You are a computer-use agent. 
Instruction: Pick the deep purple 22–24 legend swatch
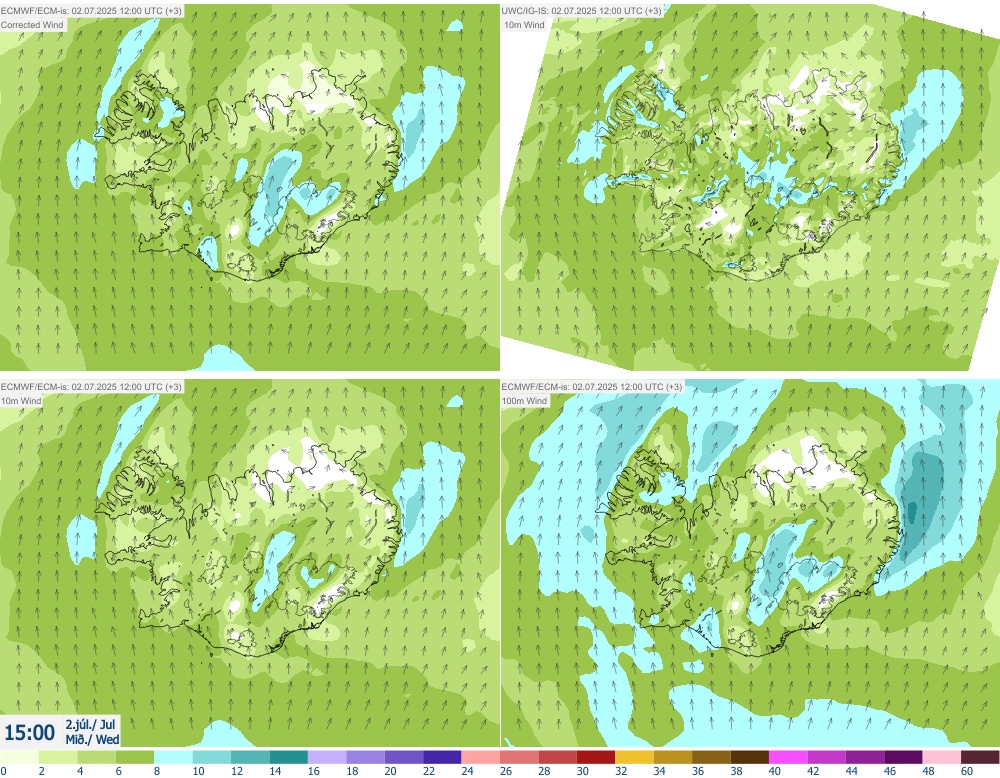coord(442,757)
